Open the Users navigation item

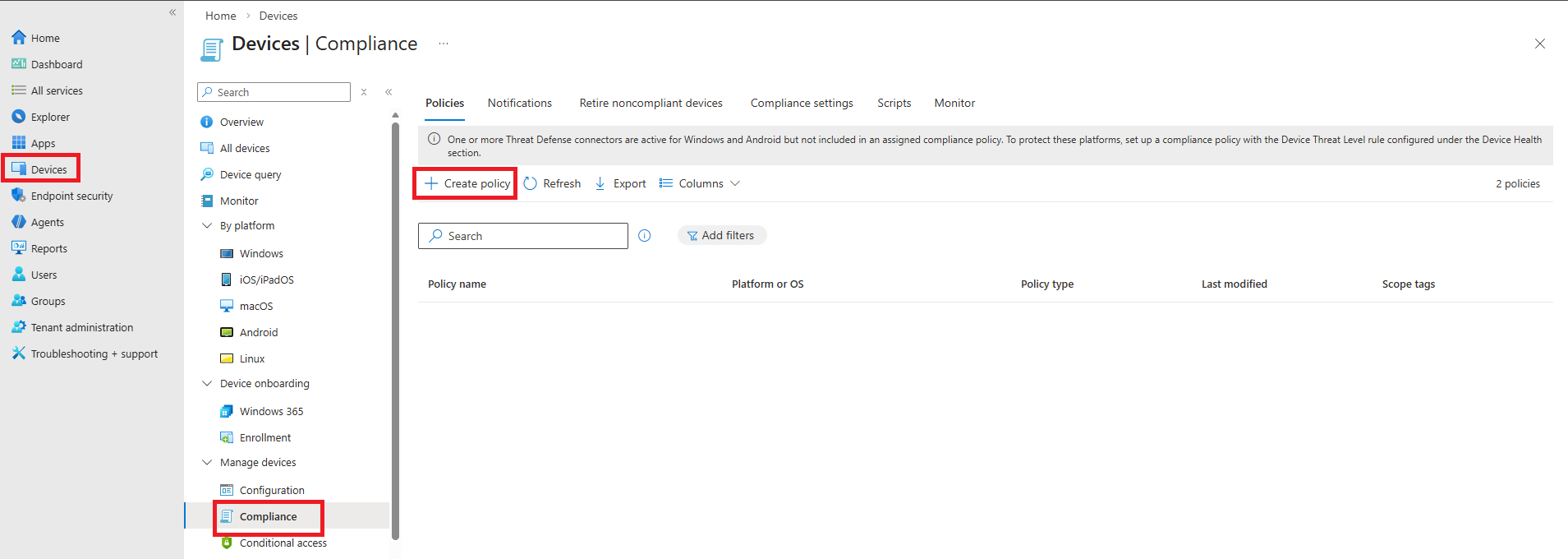[34, 275]
